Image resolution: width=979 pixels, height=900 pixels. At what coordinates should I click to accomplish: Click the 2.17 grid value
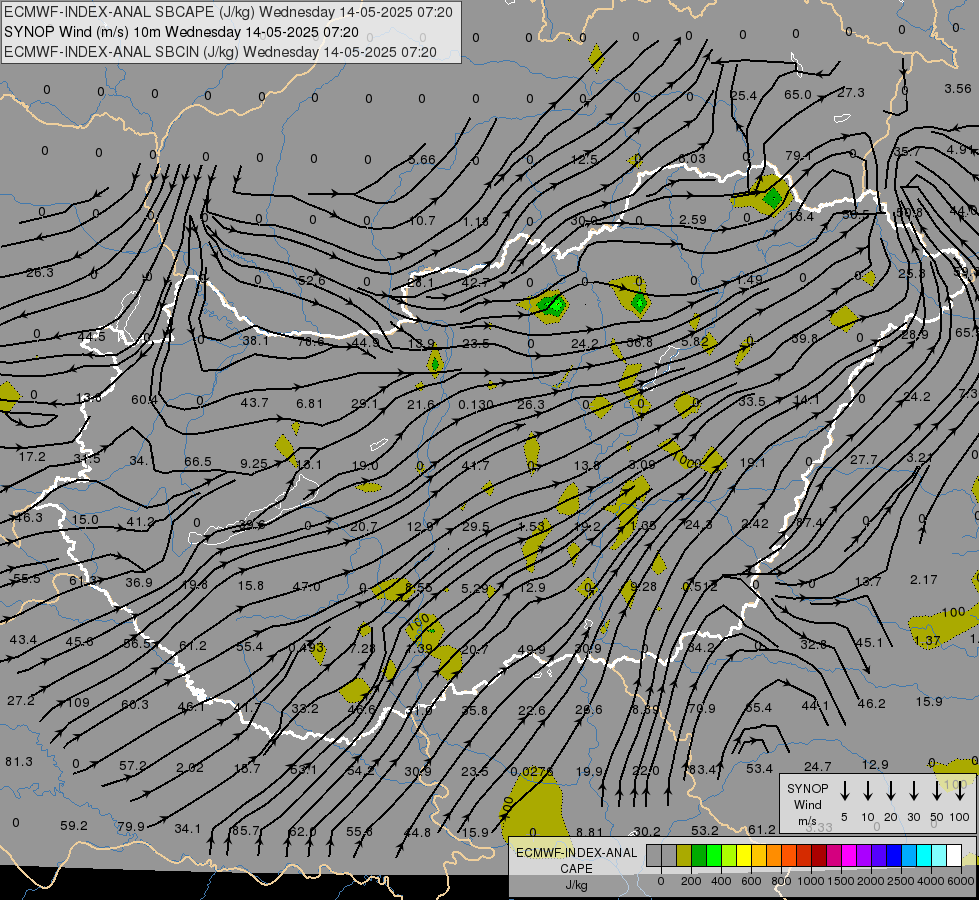(924, 580)
